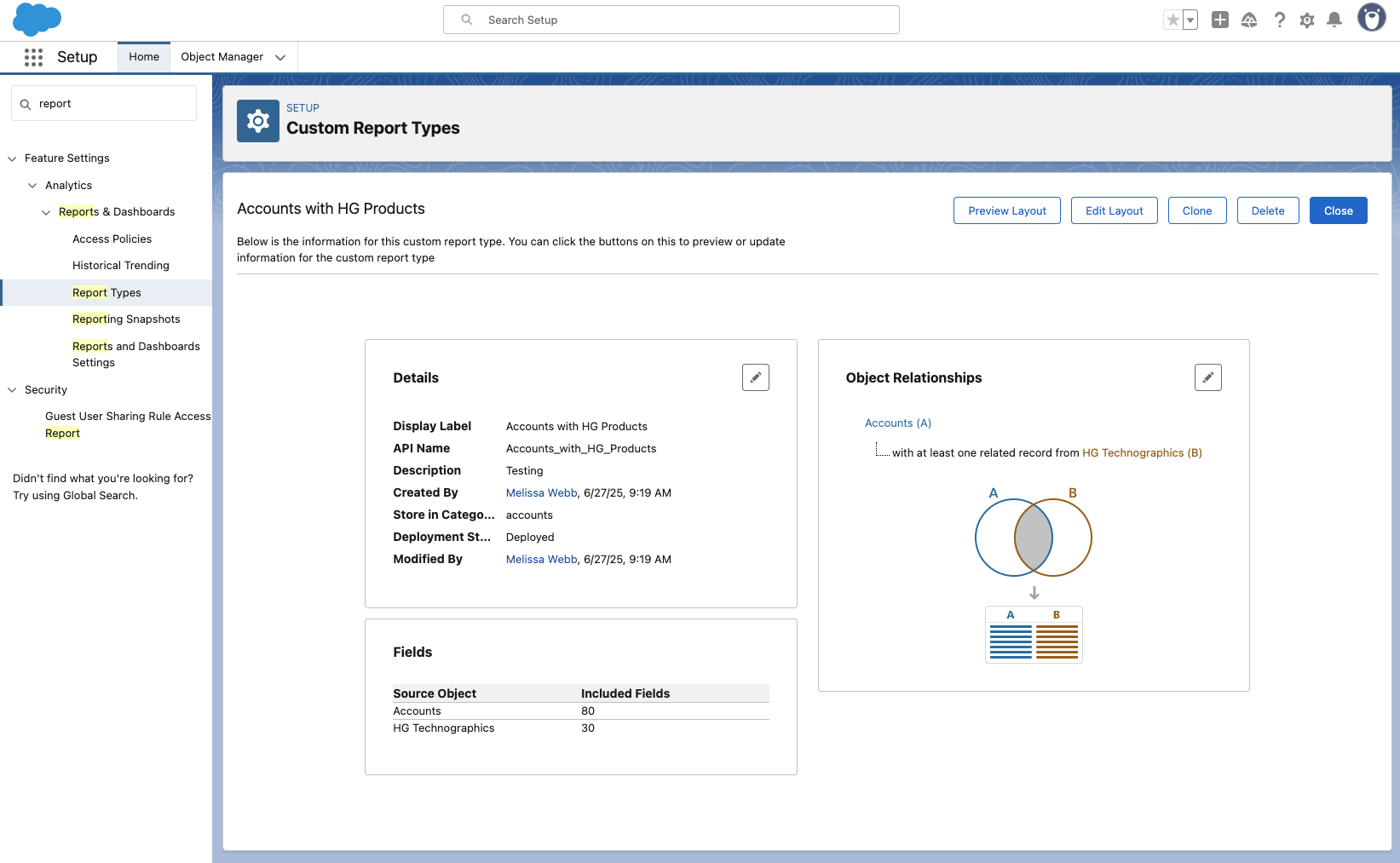Viewport: 1400px width, 863px height.
Task: Open Melissa Webb link in Modified By
Action: (x=542, y=560)
